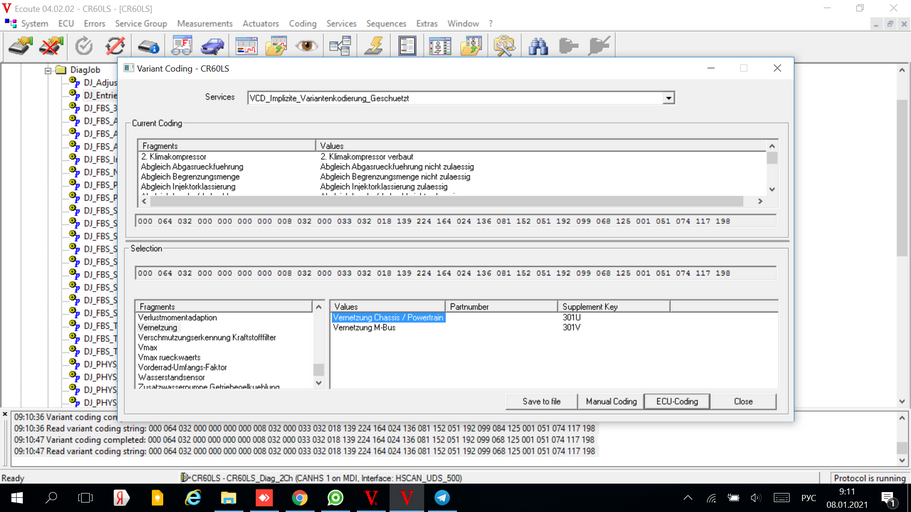
Task: Open the sequences window toolbar icon
Action: [440, 46]
